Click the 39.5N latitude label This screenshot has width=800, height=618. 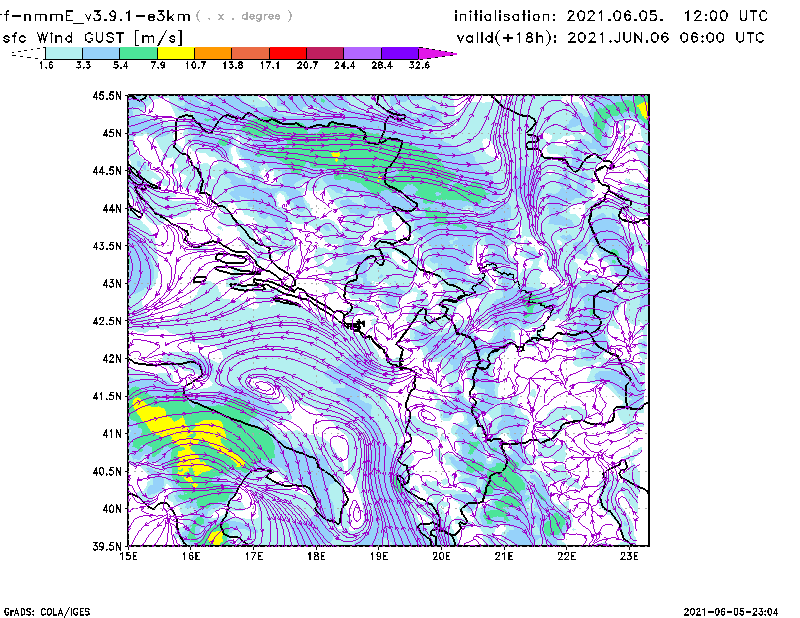(x=108, y=547)
